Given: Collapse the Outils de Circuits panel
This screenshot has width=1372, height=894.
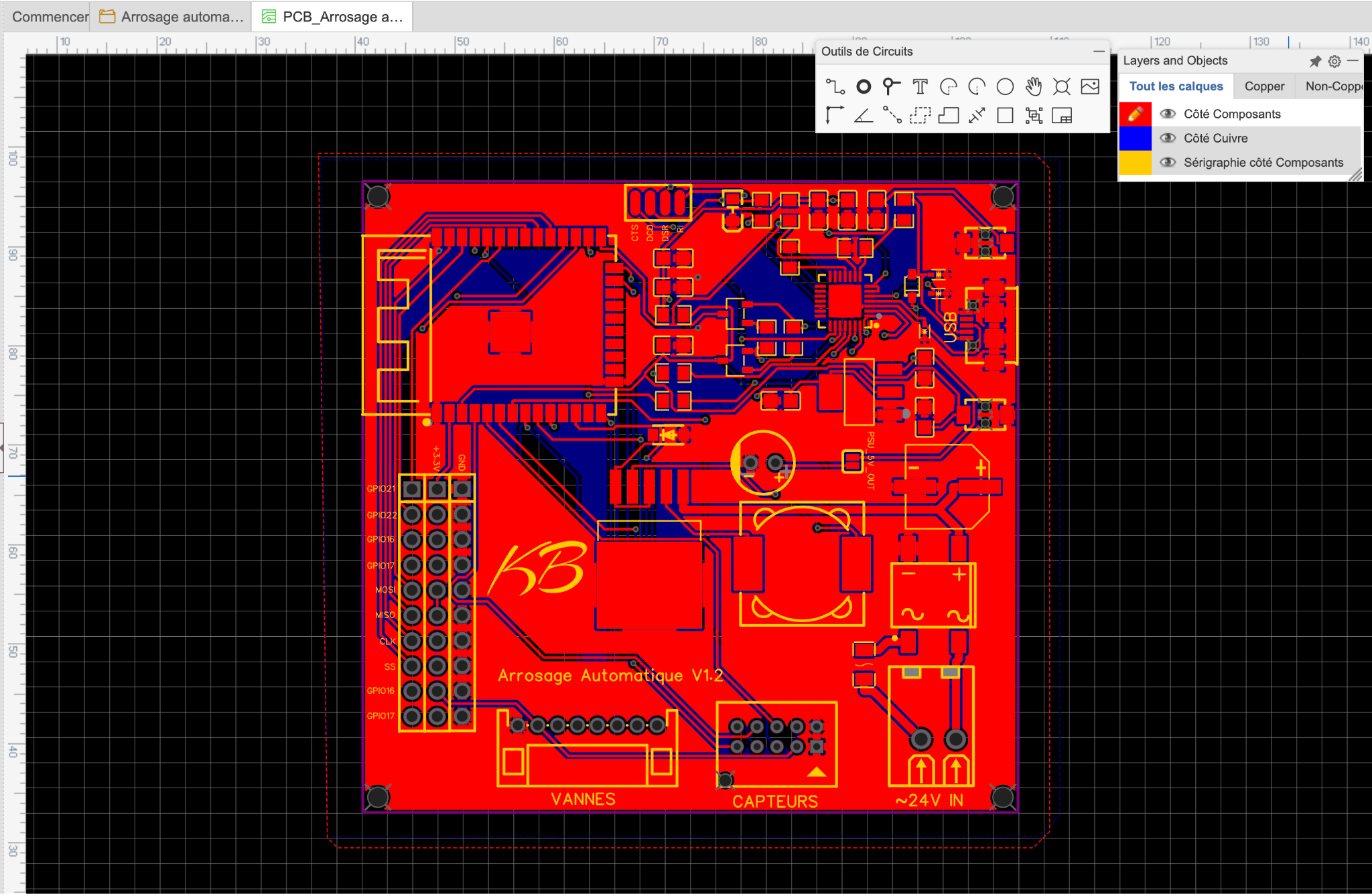Looking at the screenshot, I should (x=1099, y=52).
